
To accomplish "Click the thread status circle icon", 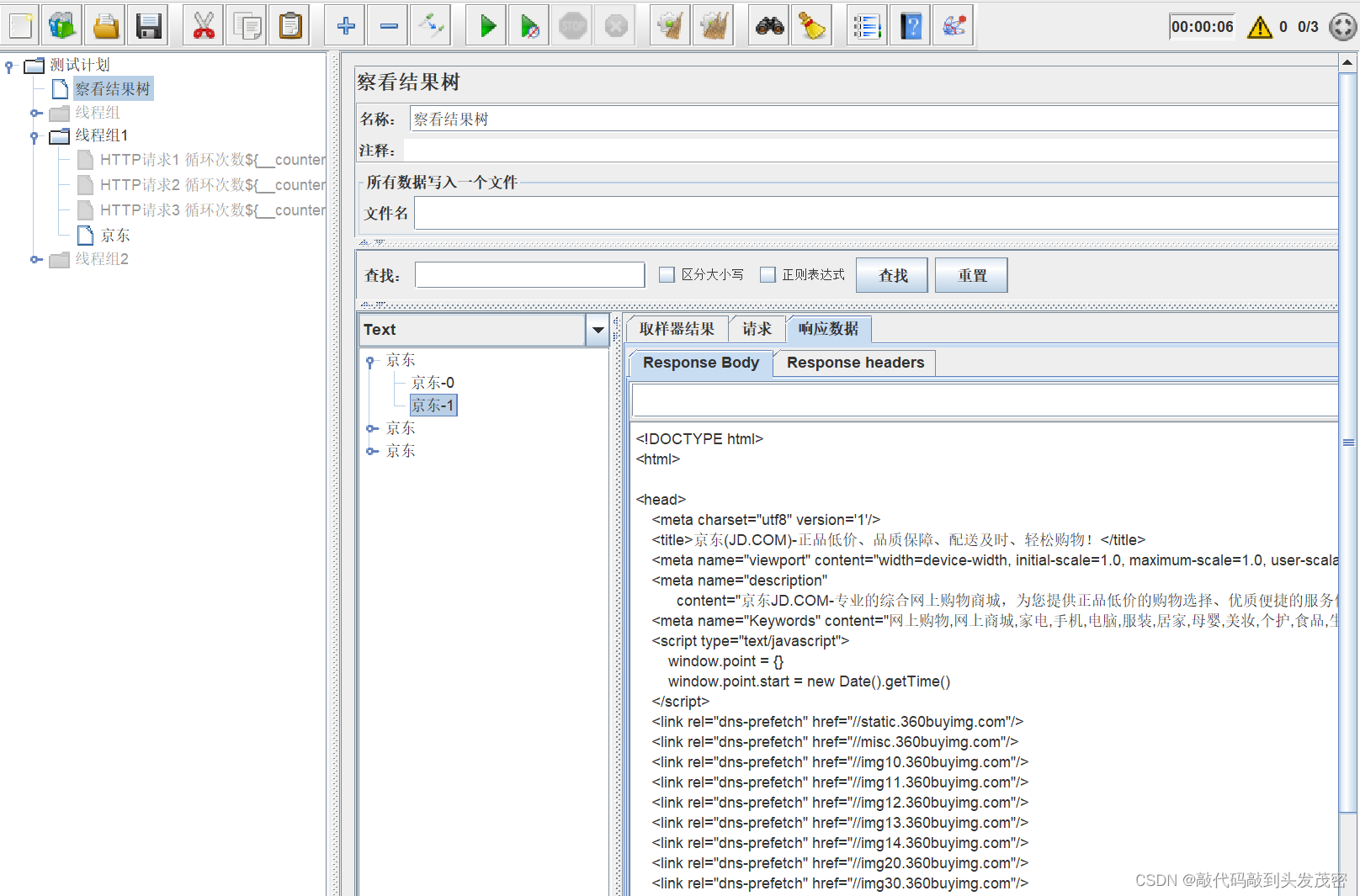I will pyautogui.click(x=1341, y=27).
